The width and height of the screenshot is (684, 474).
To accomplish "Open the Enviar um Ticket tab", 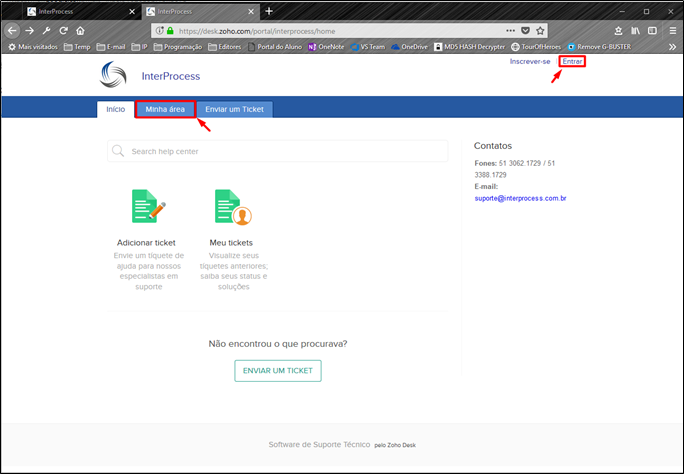I will coord(235,109).
